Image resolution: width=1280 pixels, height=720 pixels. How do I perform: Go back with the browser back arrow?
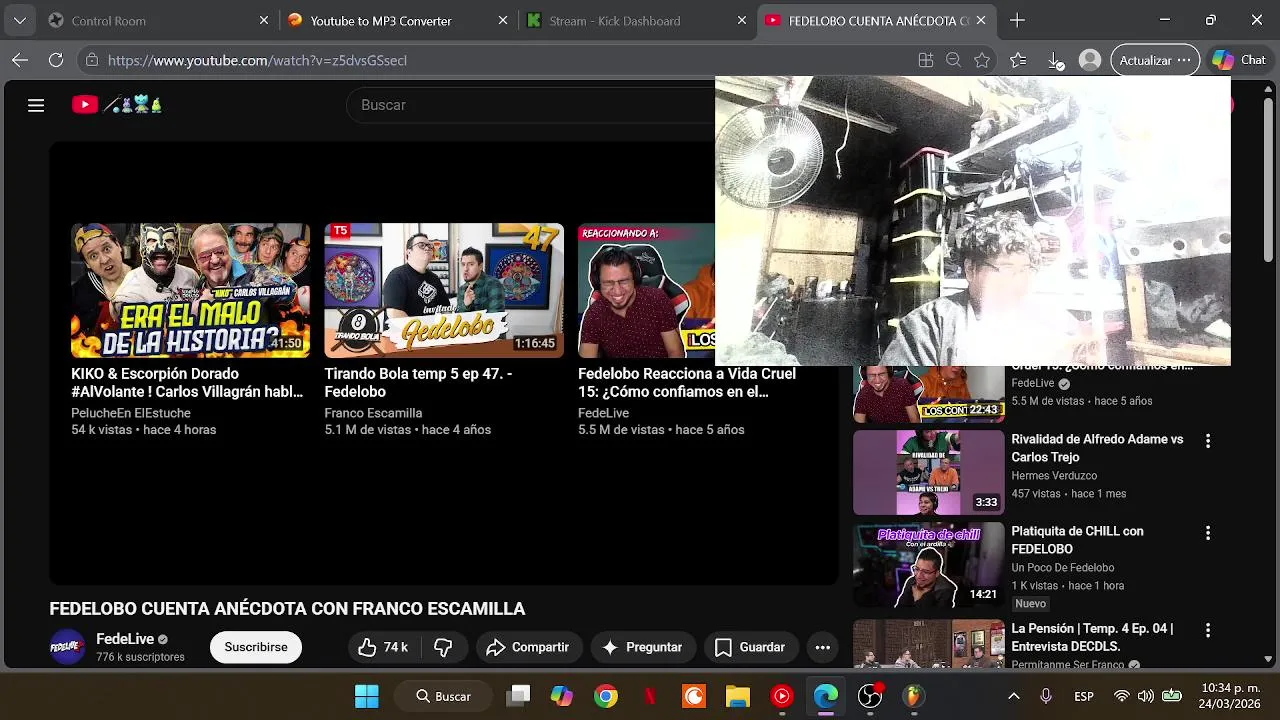[20, 60]
